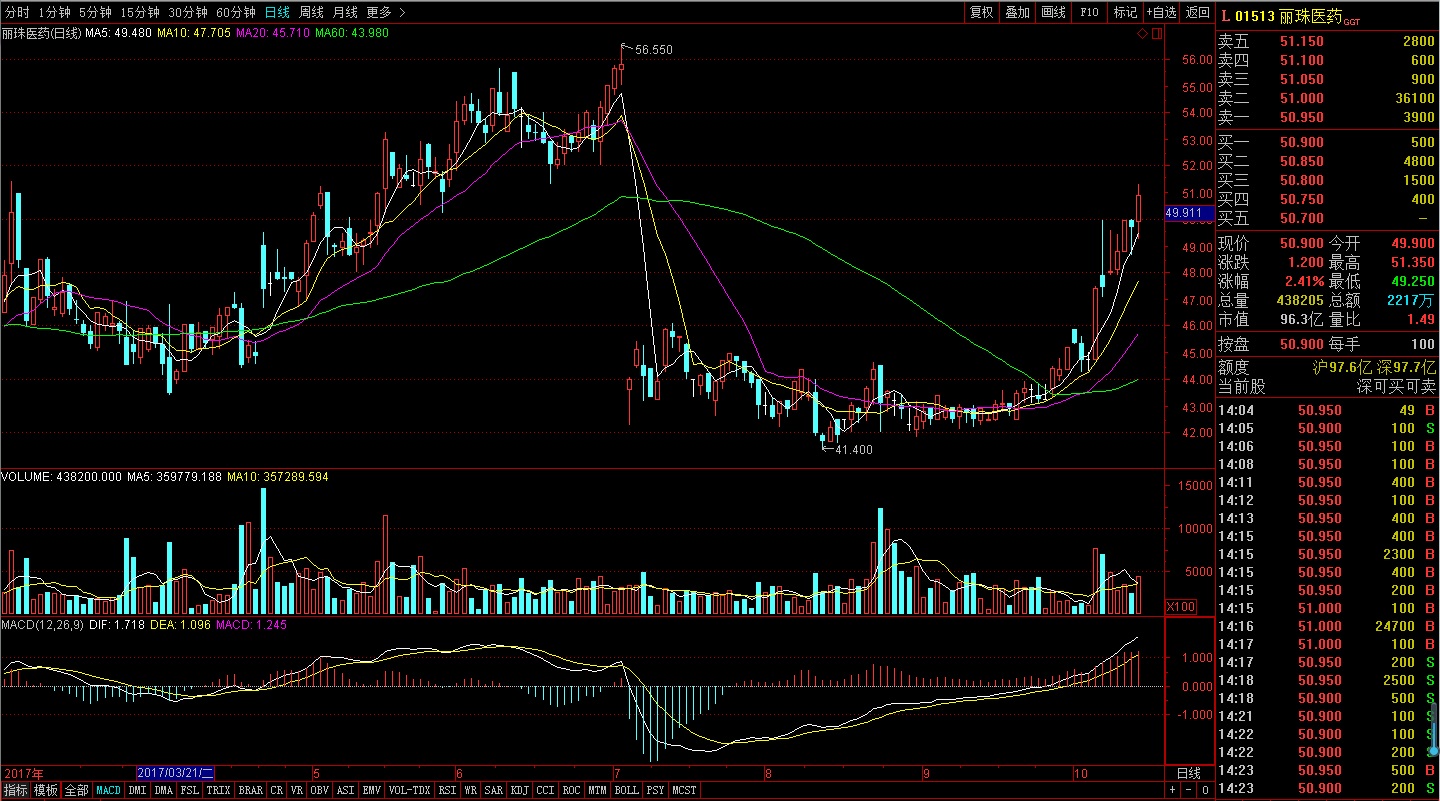
Task: Click the 0 reset button at bottom right
Action: pyautogui.click(x=1205, y=791)
